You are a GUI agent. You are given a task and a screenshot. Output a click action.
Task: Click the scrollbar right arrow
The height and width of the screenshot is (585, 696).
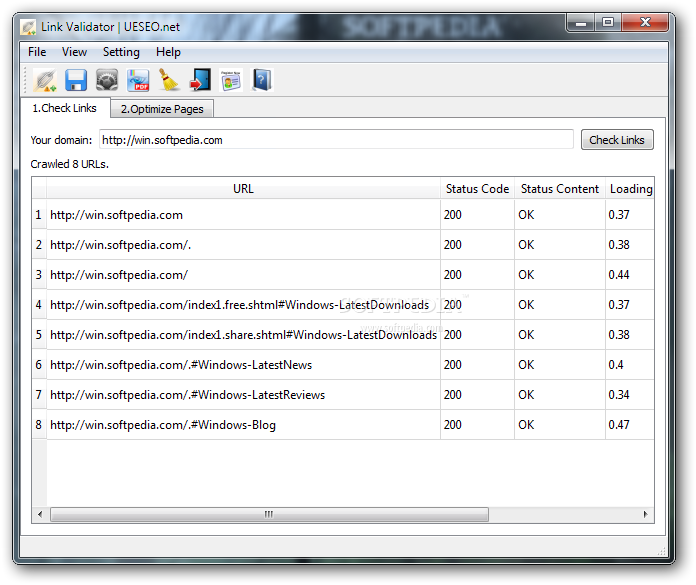645,514
